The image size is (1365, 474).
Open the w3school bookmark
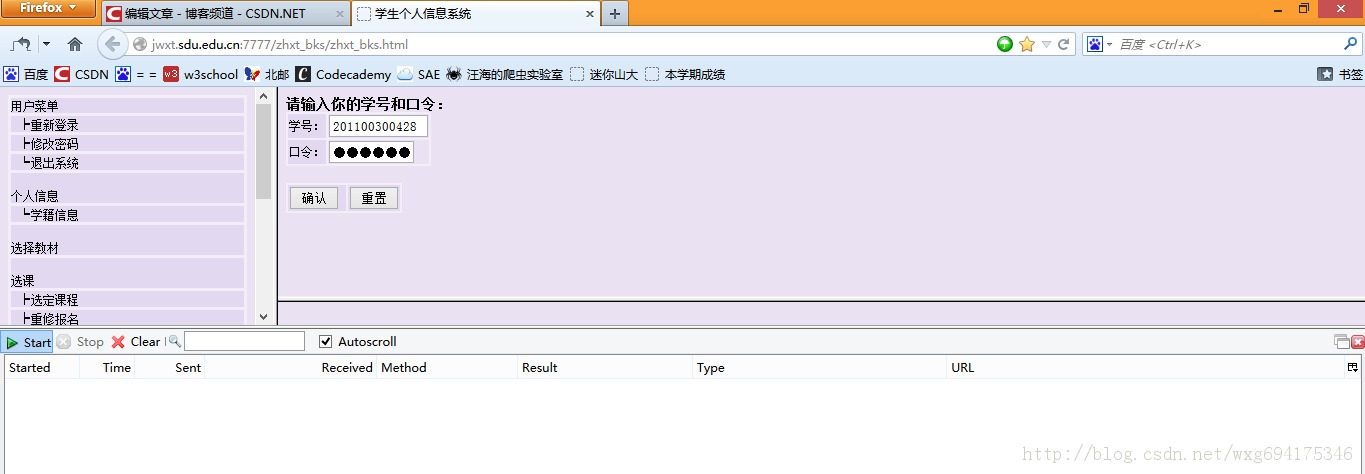coord(200,74)
